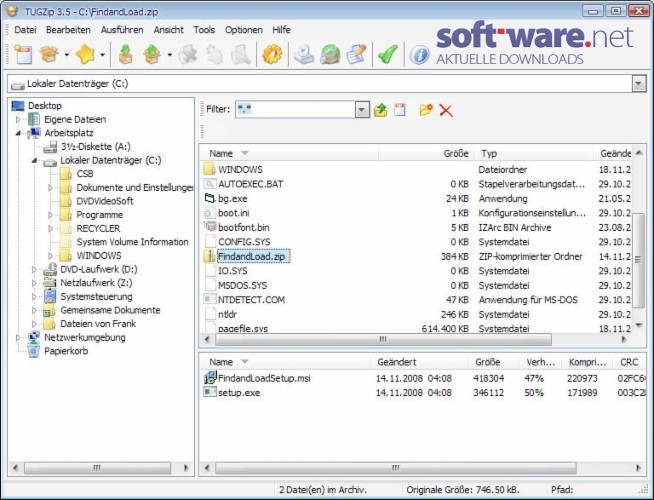Click the open archive box icon

49,54
